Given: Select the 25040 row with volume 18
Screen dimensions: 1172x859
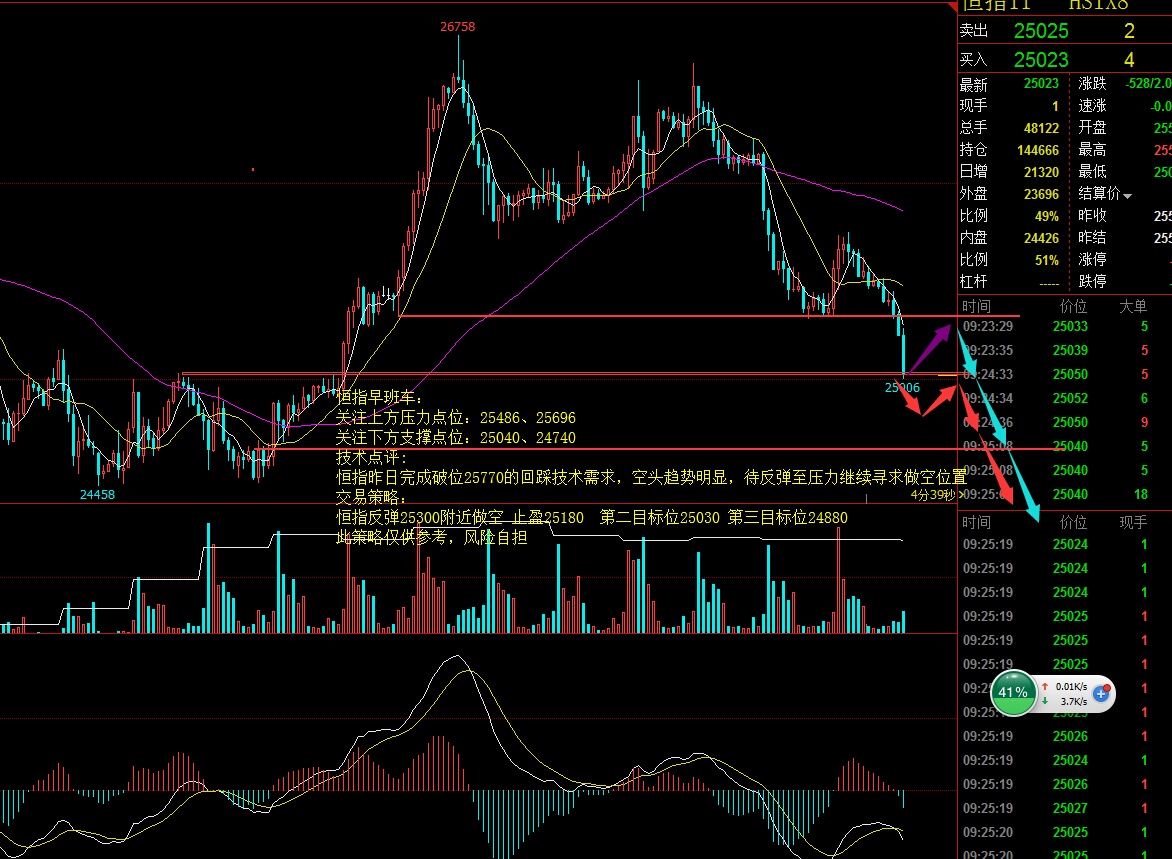Looking at the screenshot, I should pyautogui.click(x=1064, y=494).
